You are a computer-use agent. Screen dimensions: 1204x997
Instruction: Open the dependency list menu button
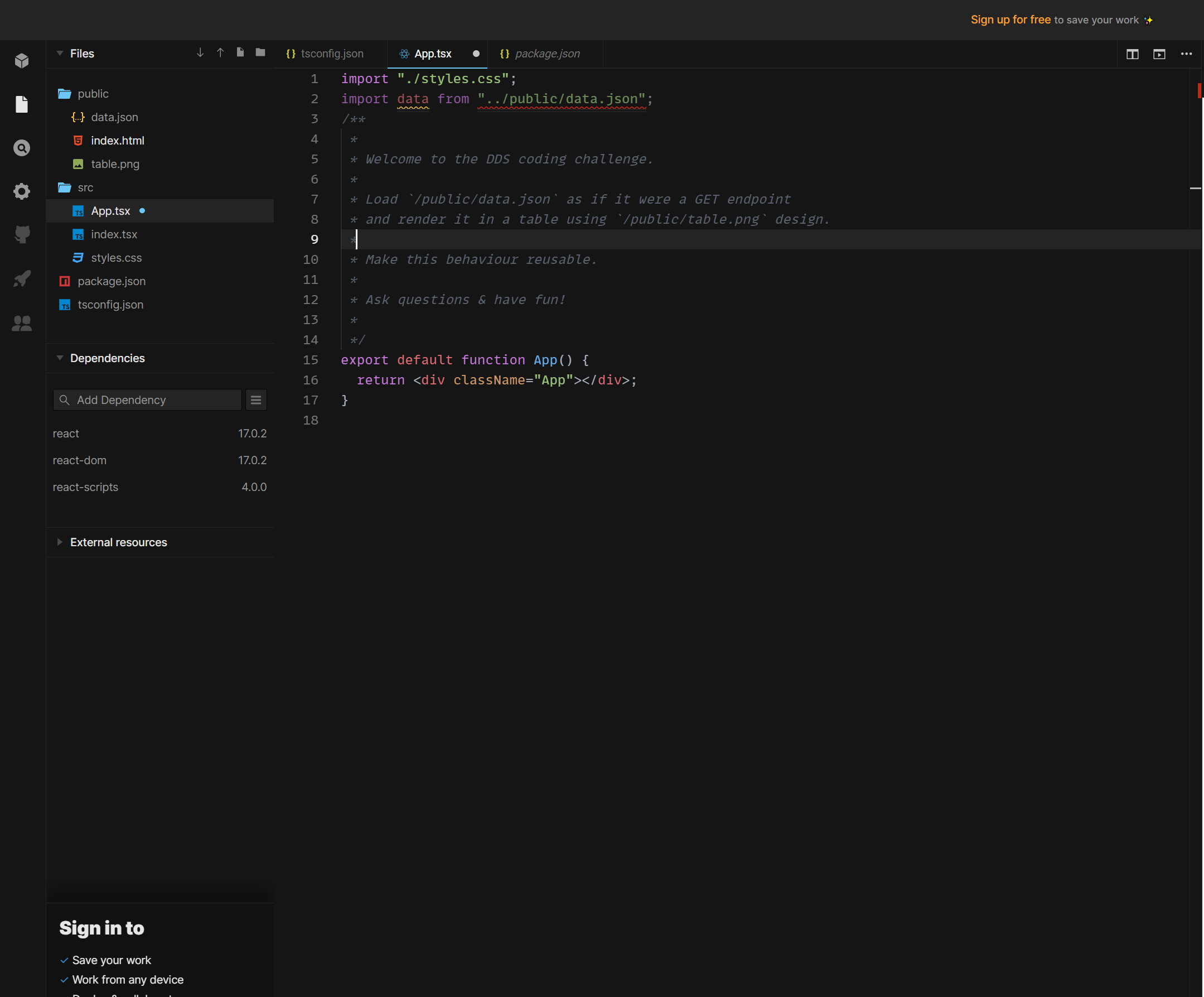pos(256,400)
